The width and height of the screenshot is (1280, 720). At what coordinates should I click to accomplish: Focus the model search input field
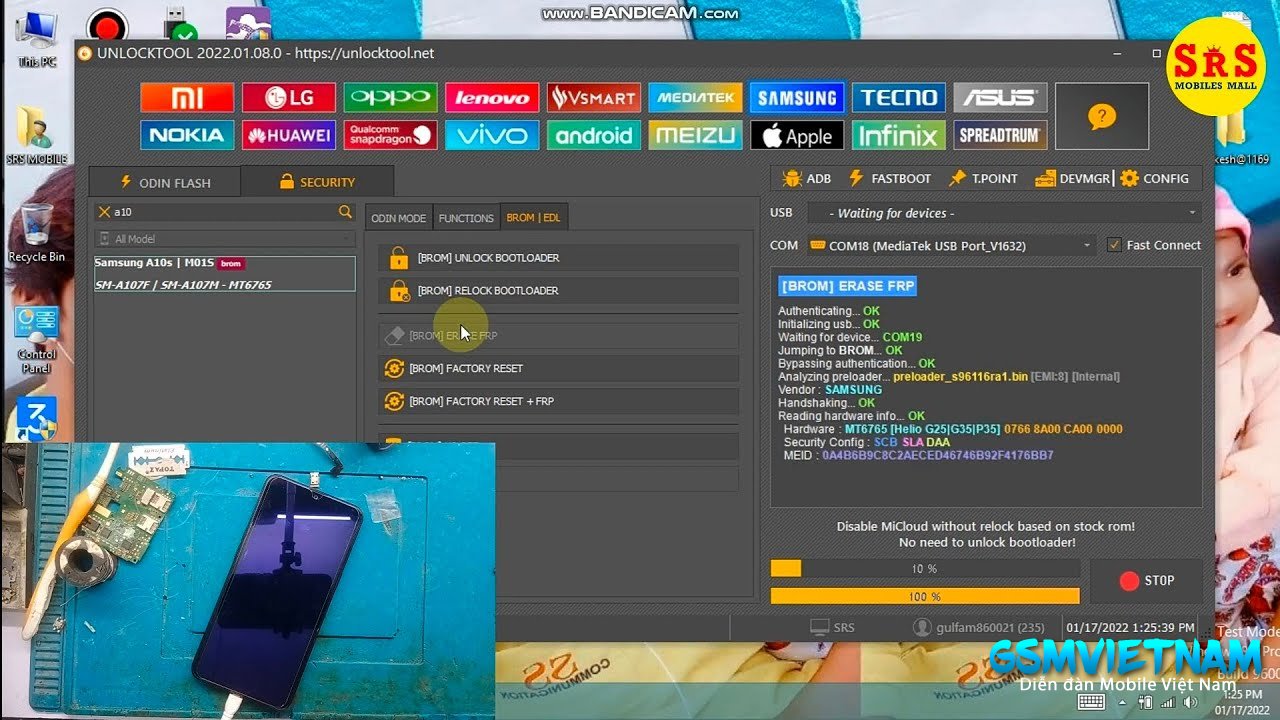[225, 212]
